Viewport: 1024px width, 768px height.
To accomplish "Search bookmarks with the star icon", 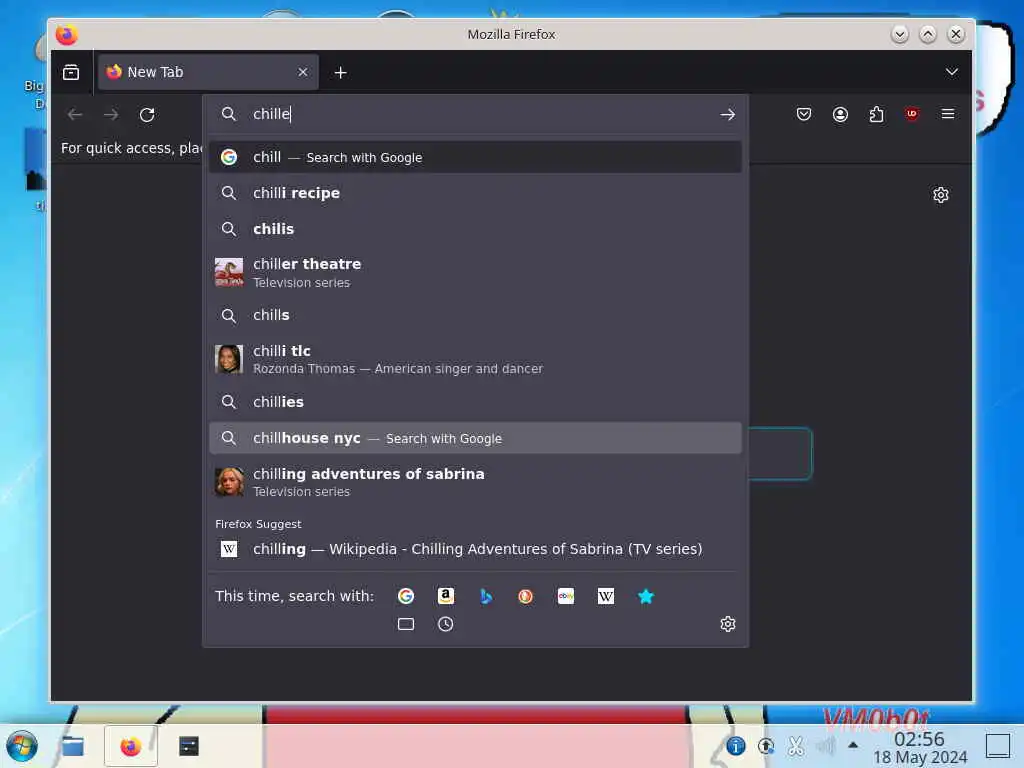I will (x=645, y=596).
